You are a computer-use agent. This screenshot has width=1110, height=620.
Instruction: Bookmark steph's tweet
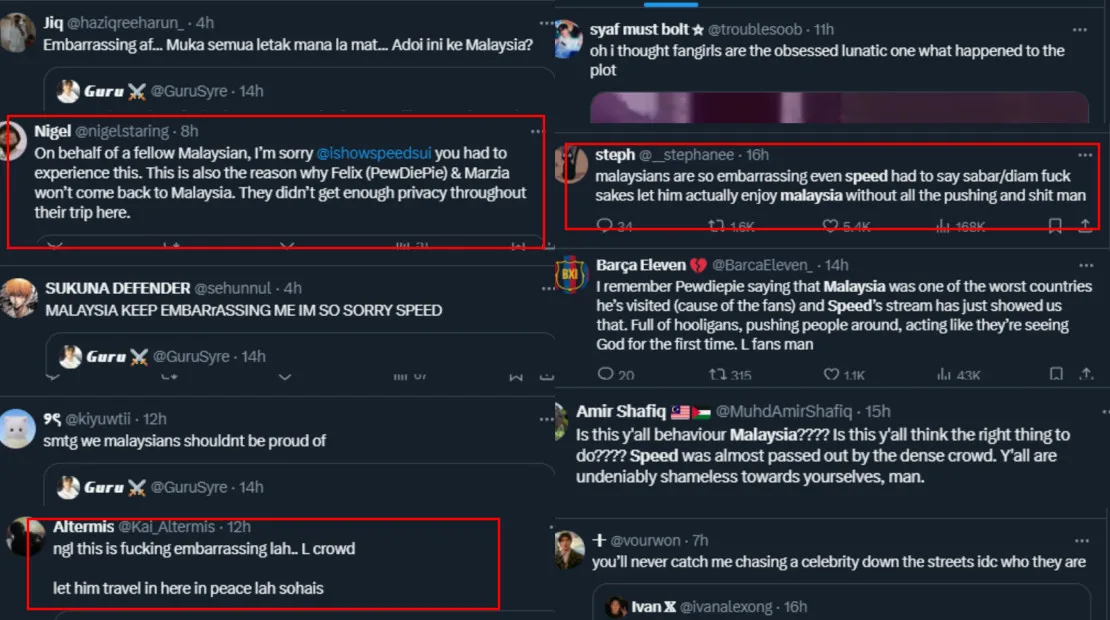(1055, 227)
